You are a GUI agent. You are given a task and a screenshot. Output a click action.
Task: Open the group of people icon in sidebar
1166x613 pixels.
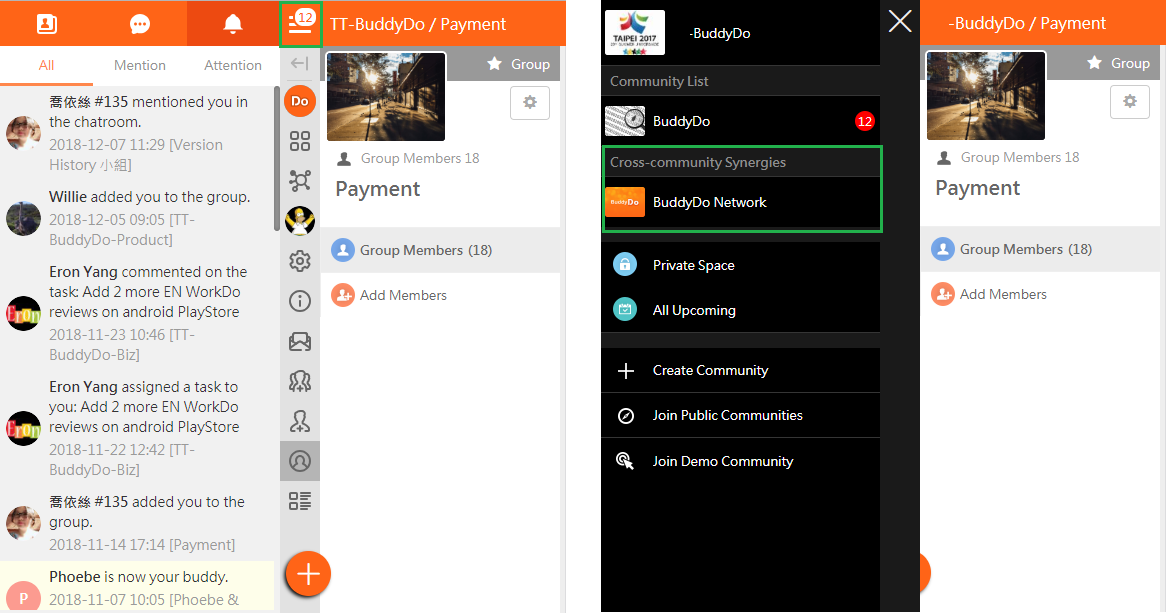[300, 382]
